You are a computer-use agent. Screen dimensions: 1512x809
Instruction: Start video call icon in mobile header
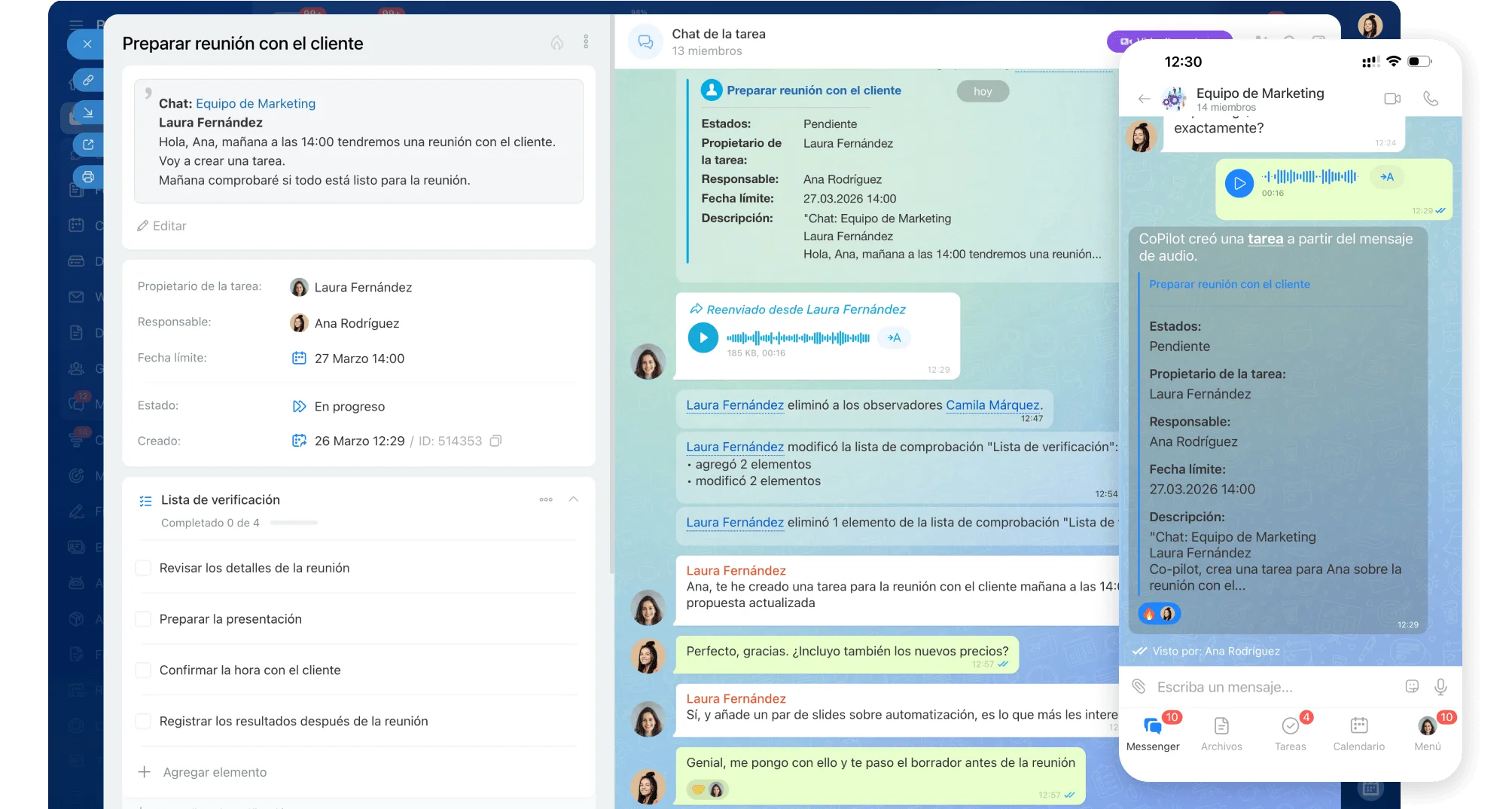(x=1392, y=99)
